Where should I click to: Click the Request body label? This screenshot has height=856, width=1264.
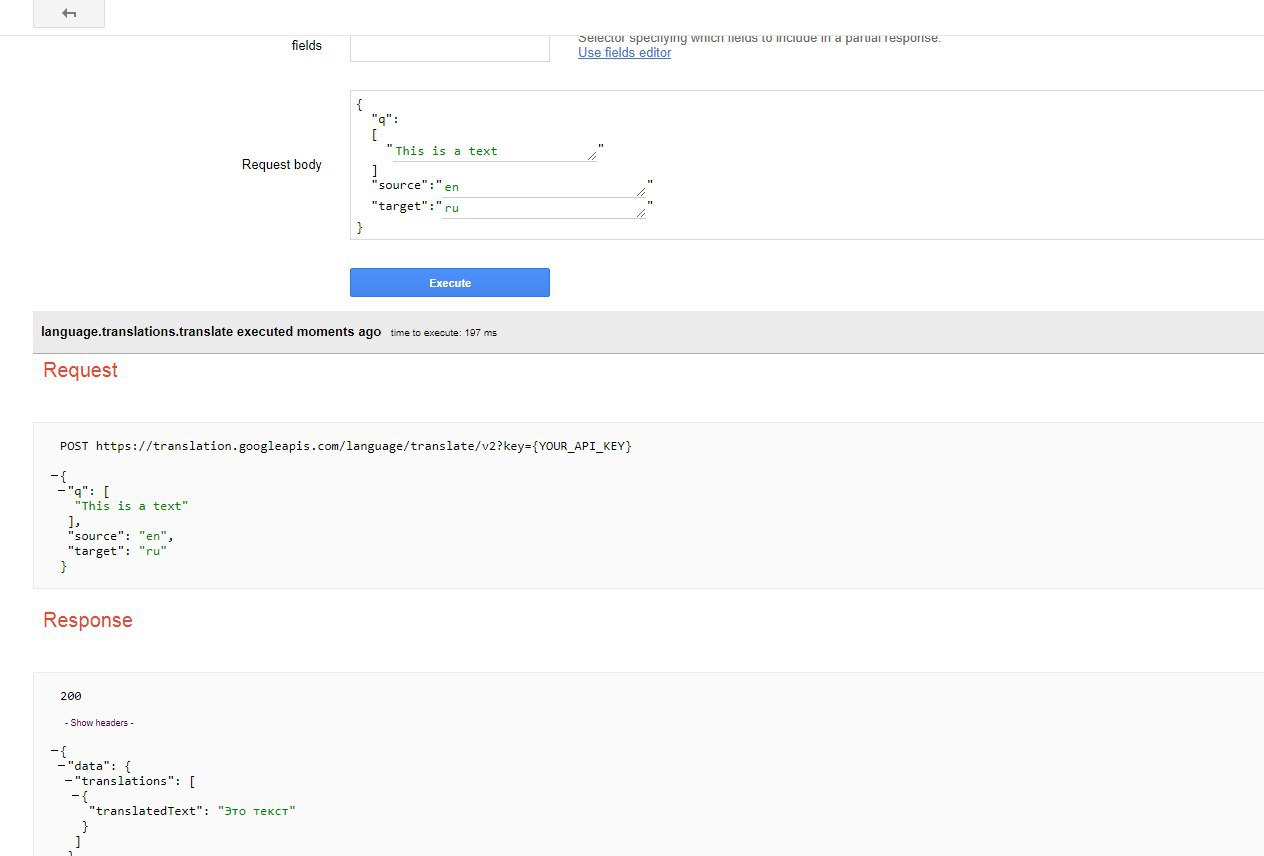pos(282,165)
